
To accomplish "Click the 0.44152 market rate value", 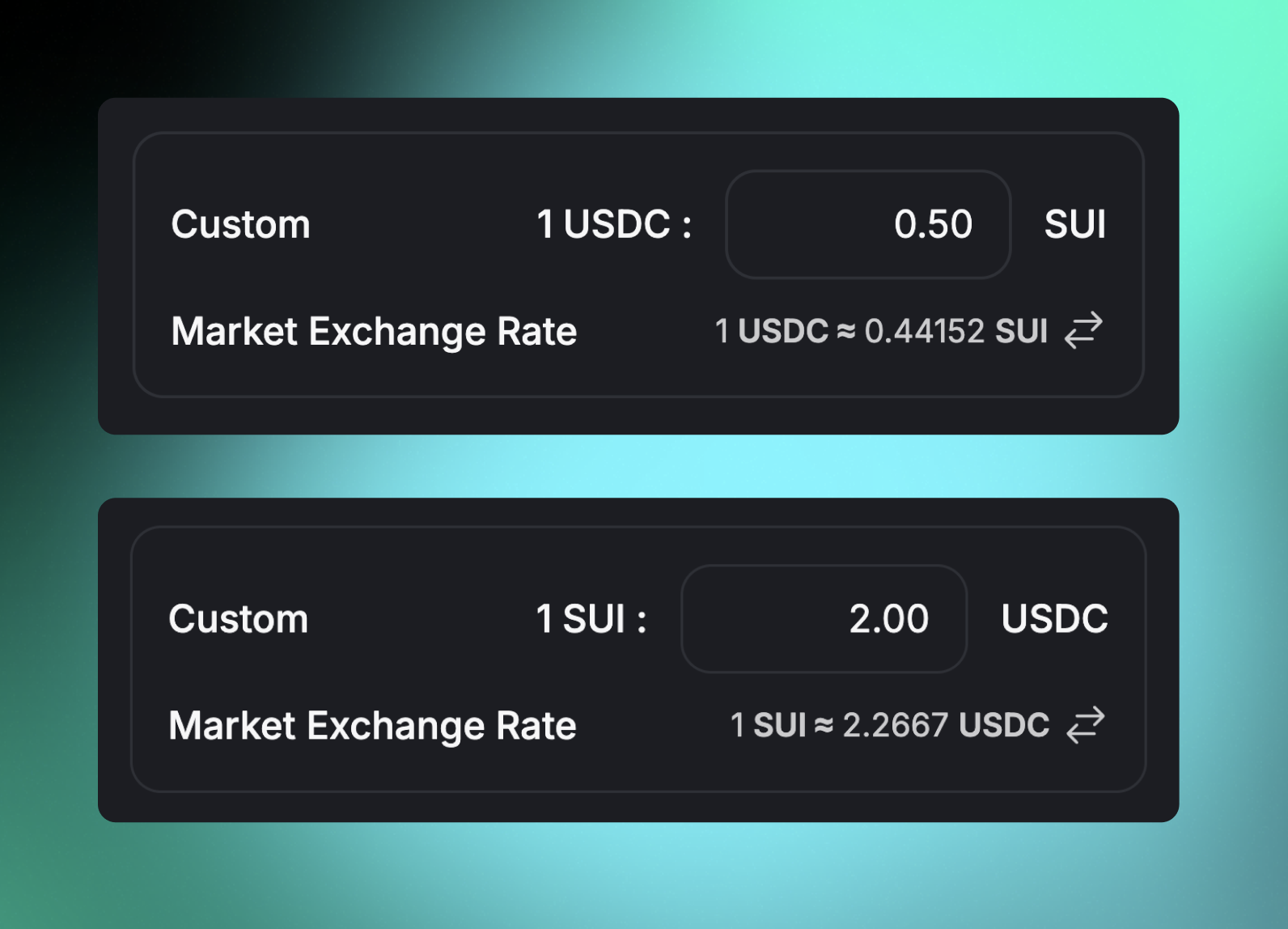I will tap(924, 331).
